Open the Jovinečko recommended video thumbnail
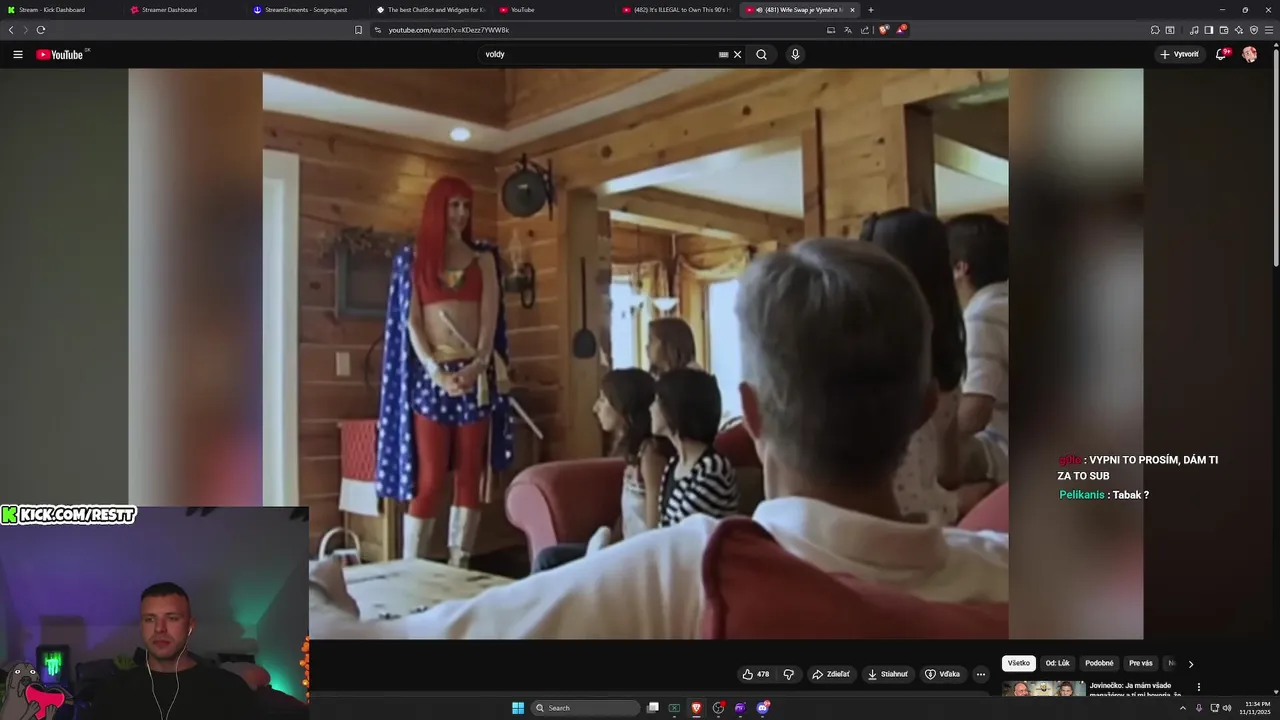This screenshot has width=1280, height=720. (x=1043, y=689)
